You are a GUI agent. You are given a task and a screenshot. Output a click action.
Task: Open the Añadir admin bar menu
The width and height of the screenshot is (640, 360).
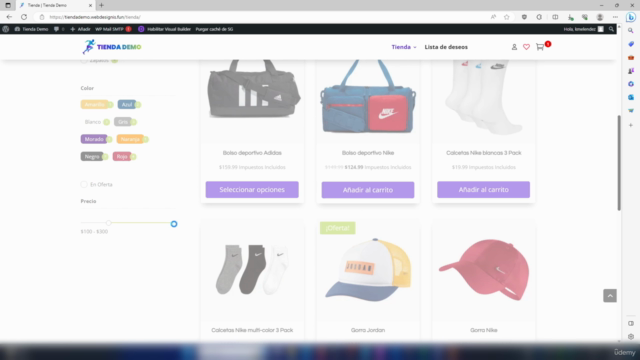point(80,29)
